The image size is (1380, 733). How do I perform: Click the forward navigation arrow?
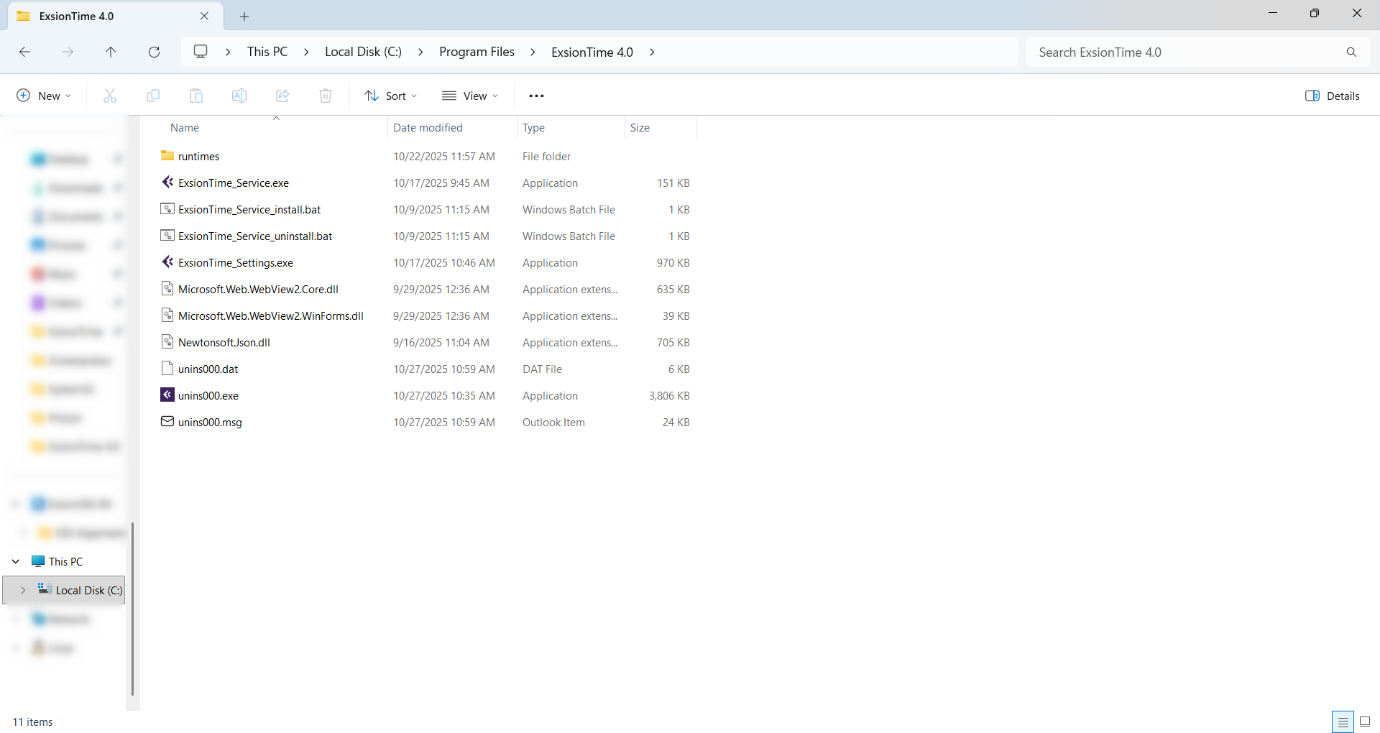pos(68,52)
